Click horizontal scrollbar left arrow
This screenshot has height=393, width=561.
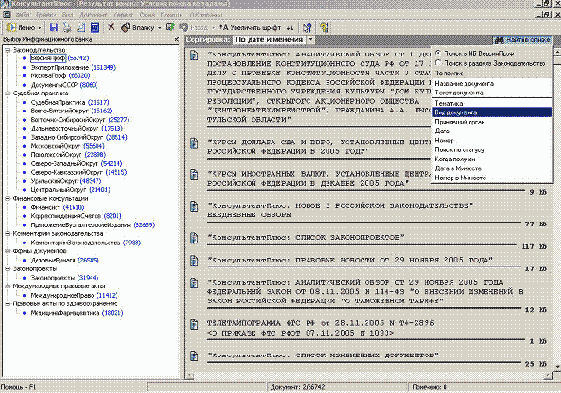click(x=190, y=376)
